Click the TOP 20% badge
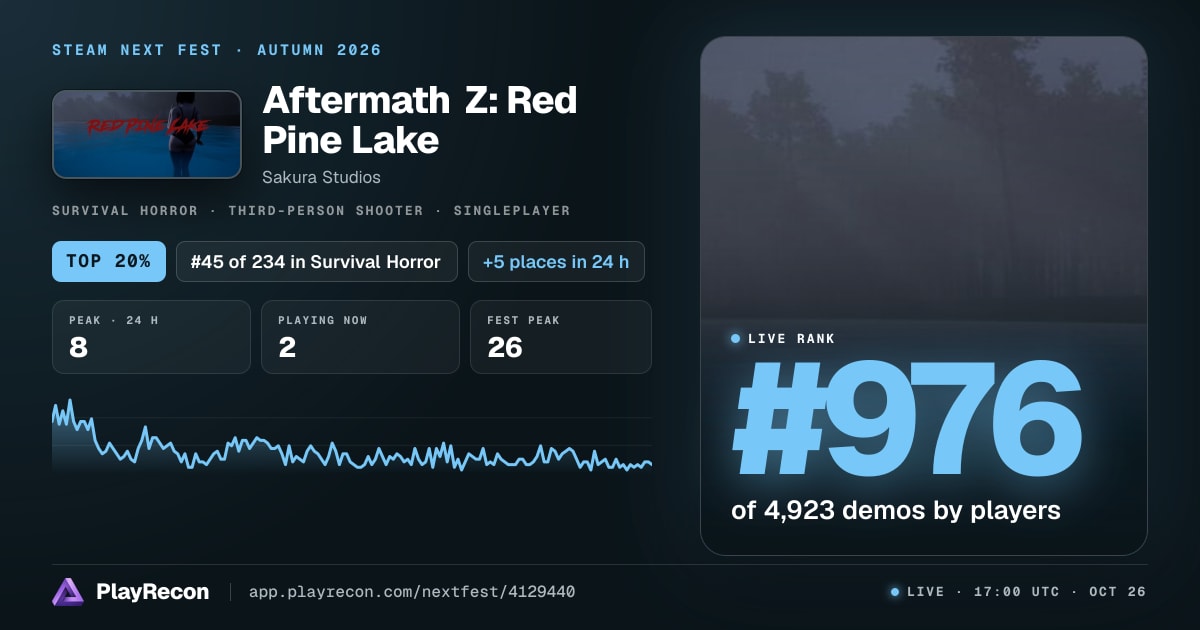 108,262
